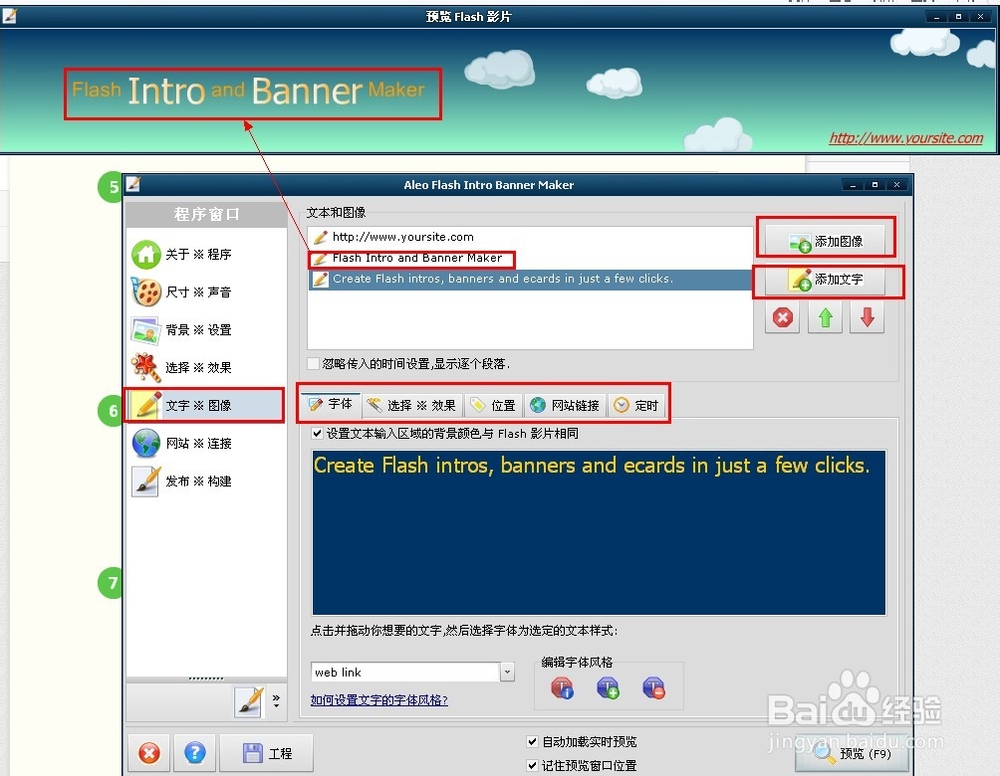Minimize the Aleo Flash Intro Banner Maker window
This screenshot has width=1000, height=776.
click(853, 185)
